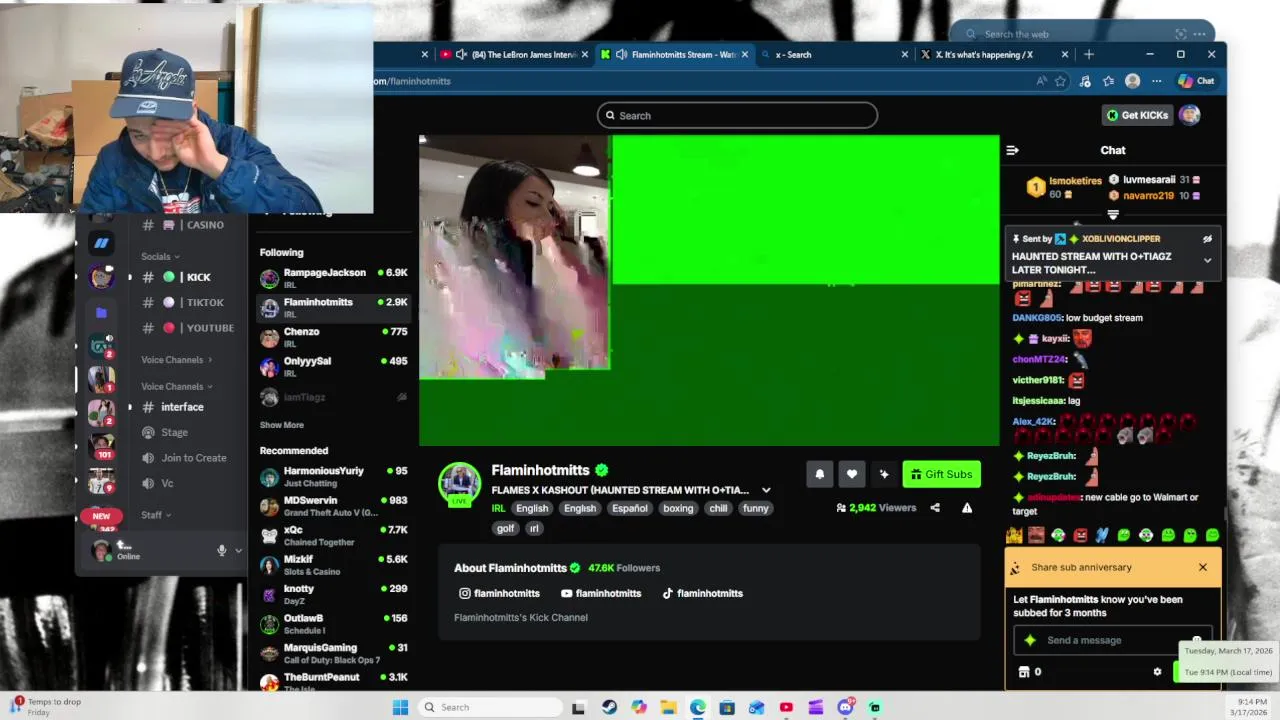Open the TikTok link flaminhotmitts
The width and height of the screenshot is (1280, 720).
[x=702, y=593]
